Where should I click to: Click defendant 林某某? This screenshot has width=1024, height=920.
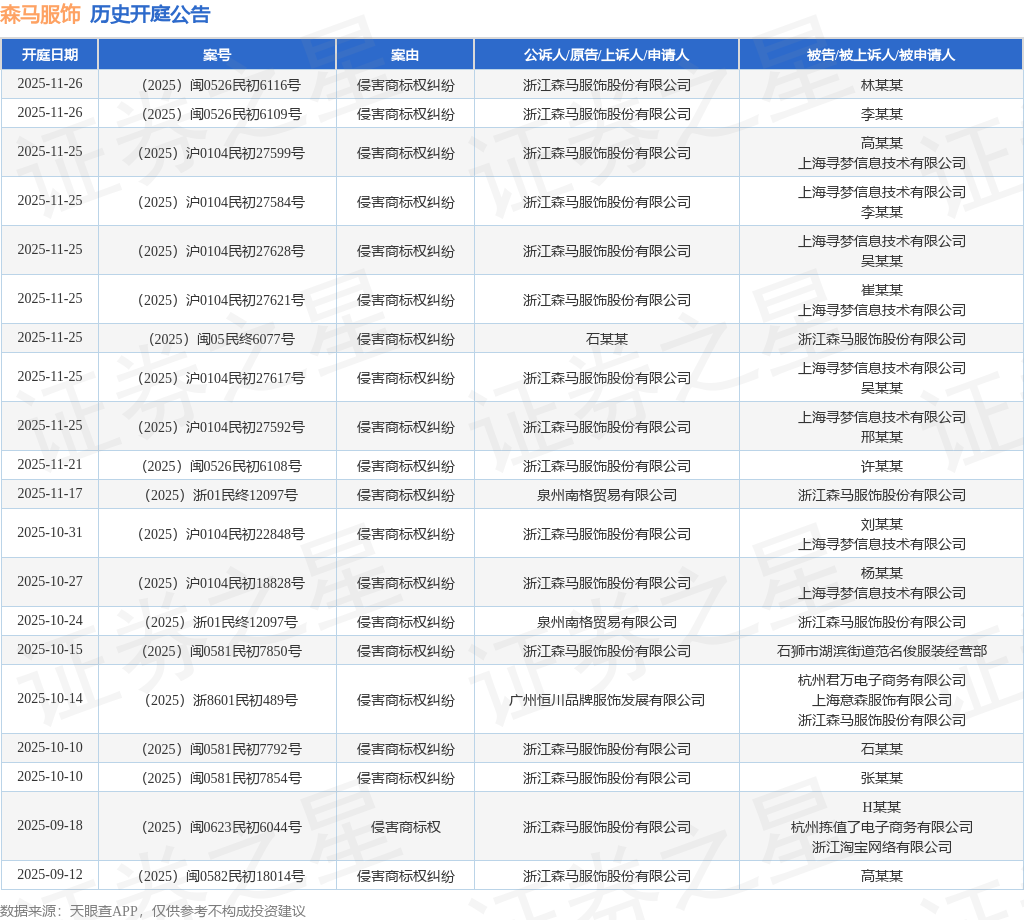(882, 85)
